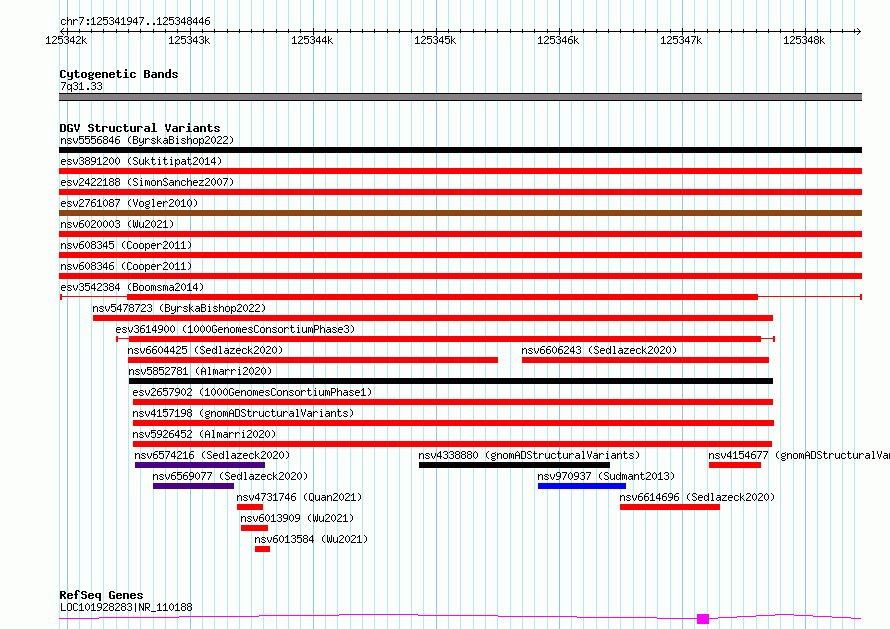The image size is (890, 629).
Task: Click the blue bar under nsv970937
Action: [582, 487]
